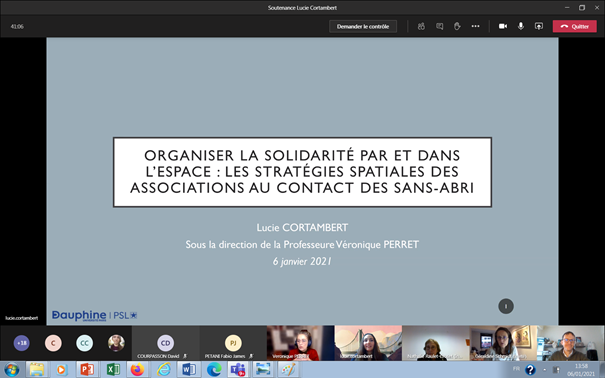
Task: Minimize the Teams meeting window
Action: [567, 8]
